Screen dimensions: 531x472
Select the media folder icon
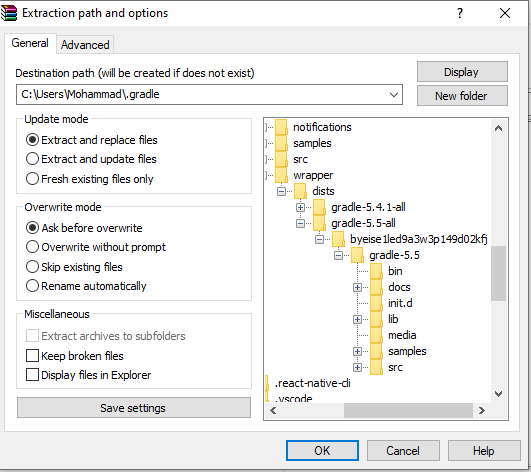pos(376,335)
